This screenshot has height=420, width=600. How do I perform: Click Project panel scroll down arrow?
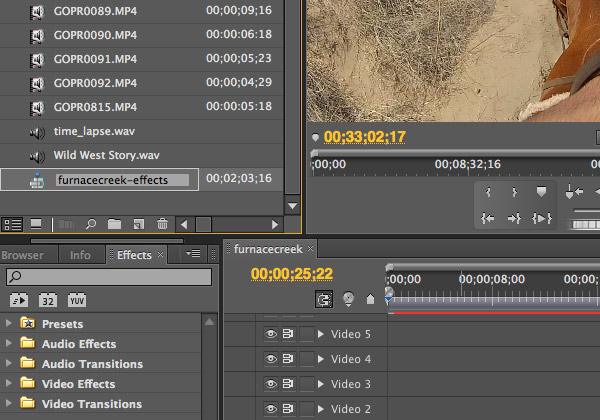[x=292, y=206]
